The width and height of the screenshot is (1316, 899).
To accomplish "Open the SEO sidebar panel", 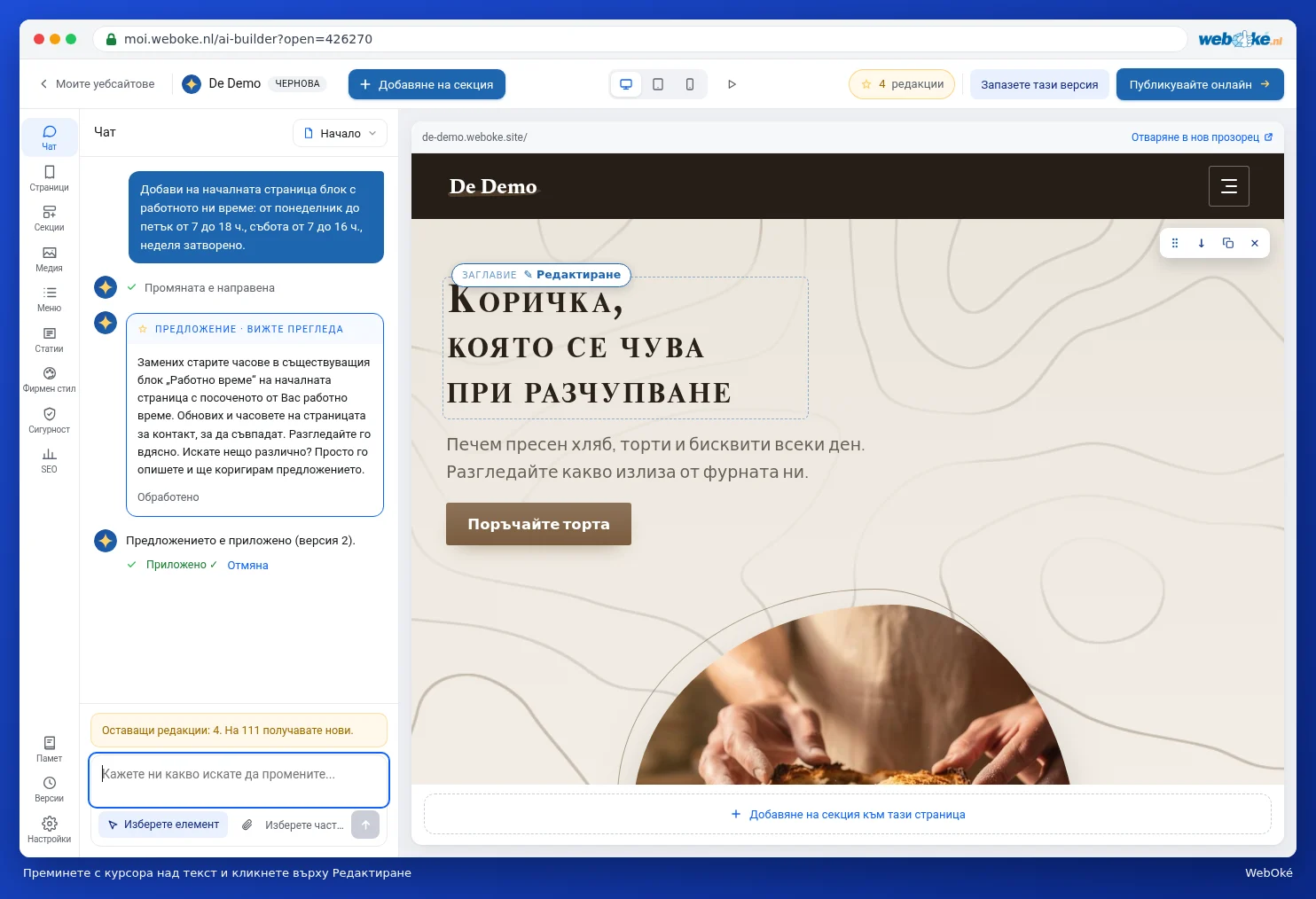I will click(x=49, y=460).
